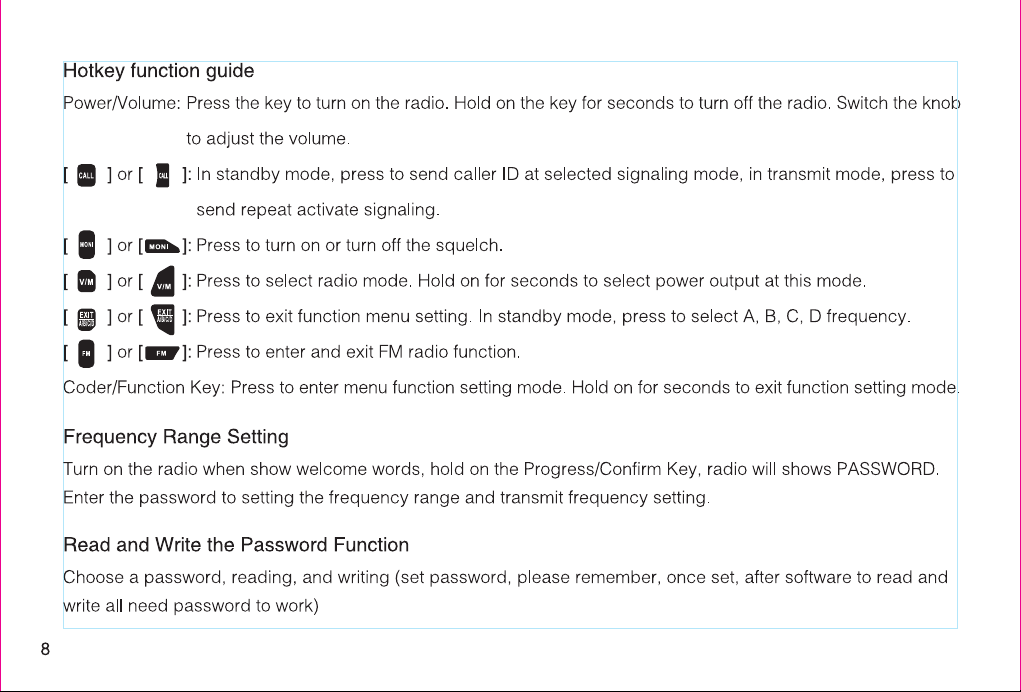Click the front CALL key icon
The width and height of the screenshot is (1021, 692).
[86, 175]
